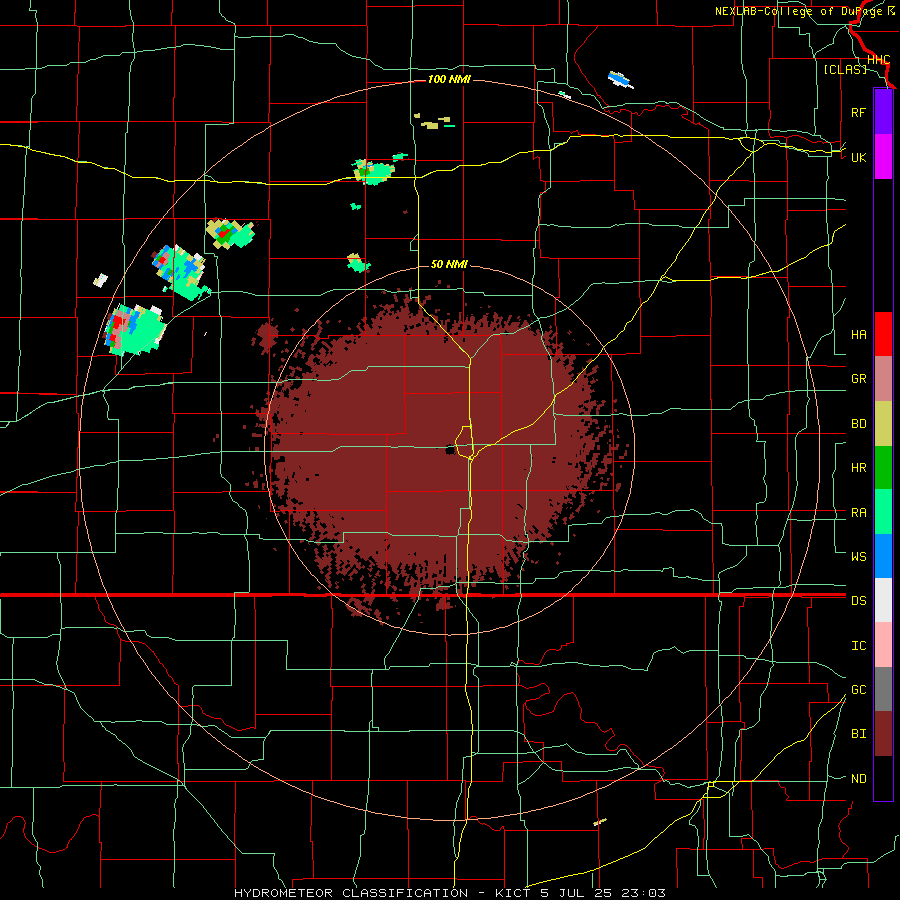Click the Hydrometeor Classification KICT title text
The width and height of the screenshot is (900, 900).
449,893
